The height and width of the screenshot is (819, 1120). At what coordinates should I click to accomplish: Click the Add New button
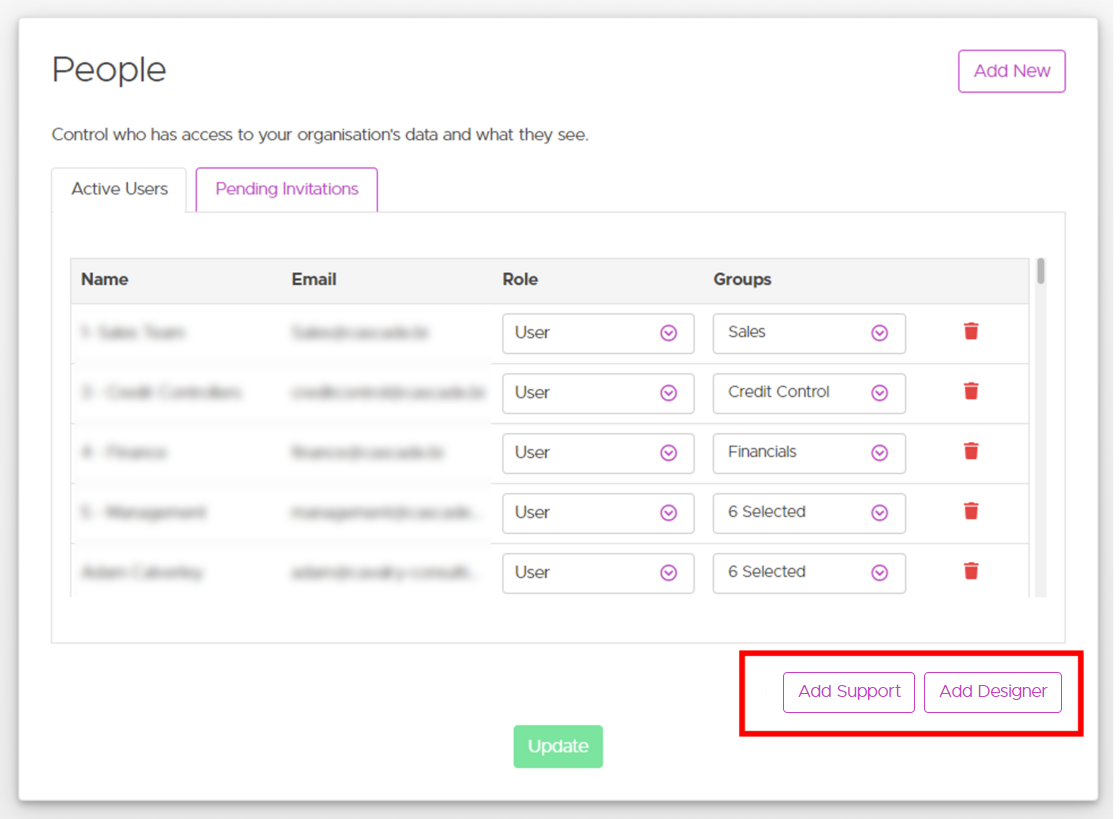(x=1011, y=71)
